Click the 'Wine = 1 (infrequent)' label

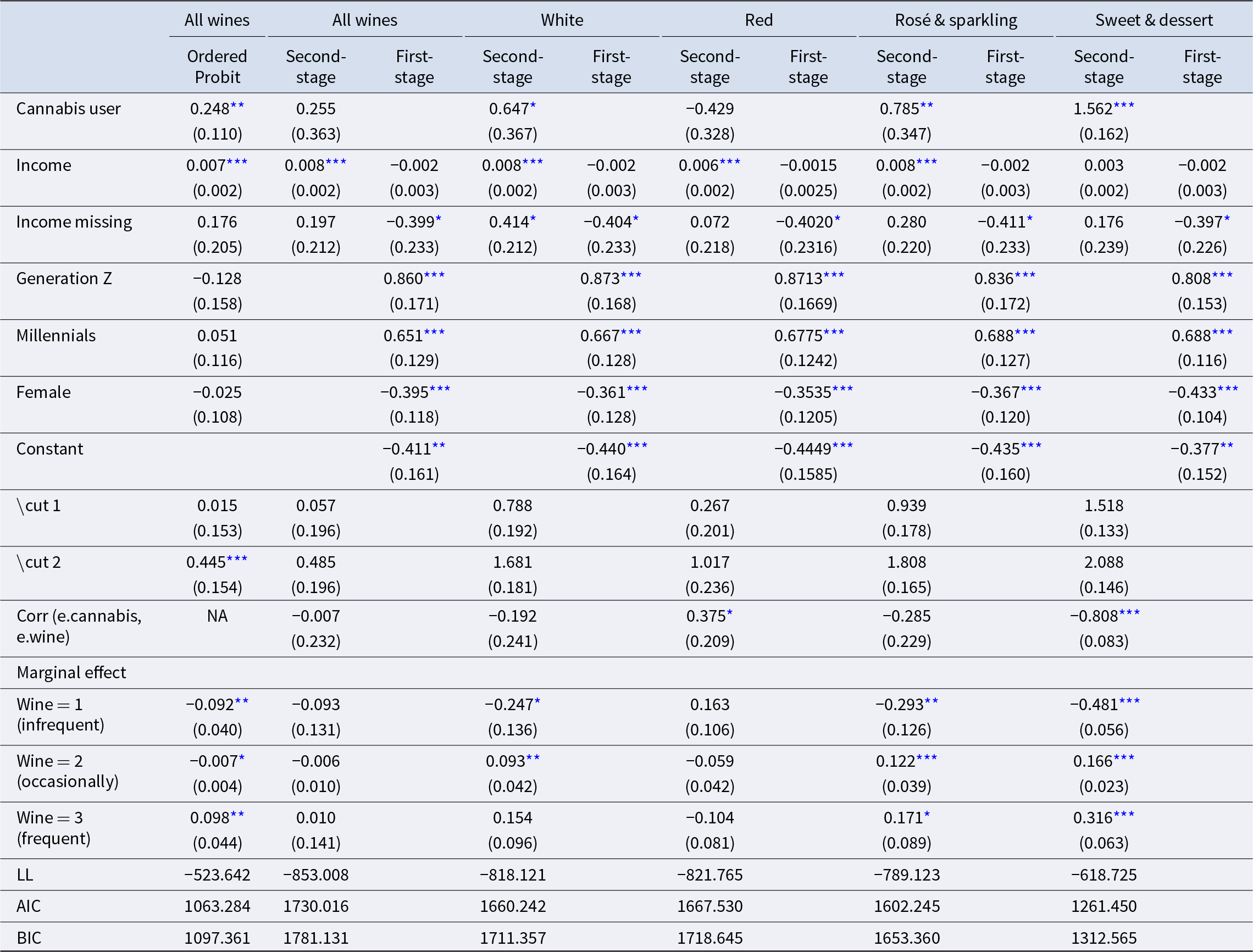60,715
